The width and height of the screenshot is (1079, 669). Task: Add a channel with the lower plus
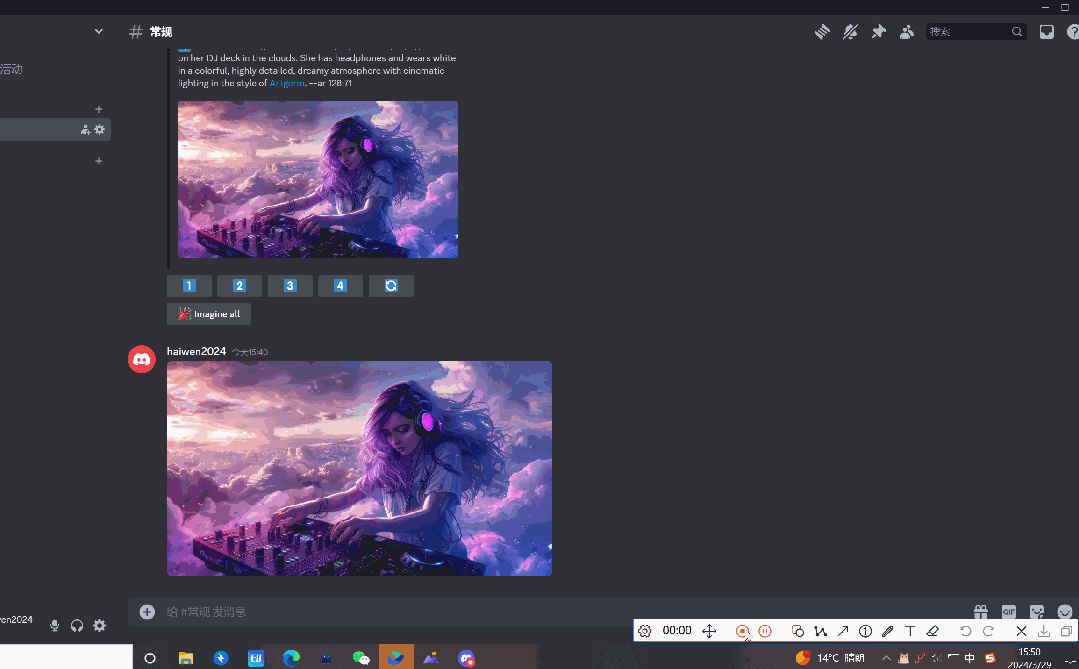coord(98,161)
